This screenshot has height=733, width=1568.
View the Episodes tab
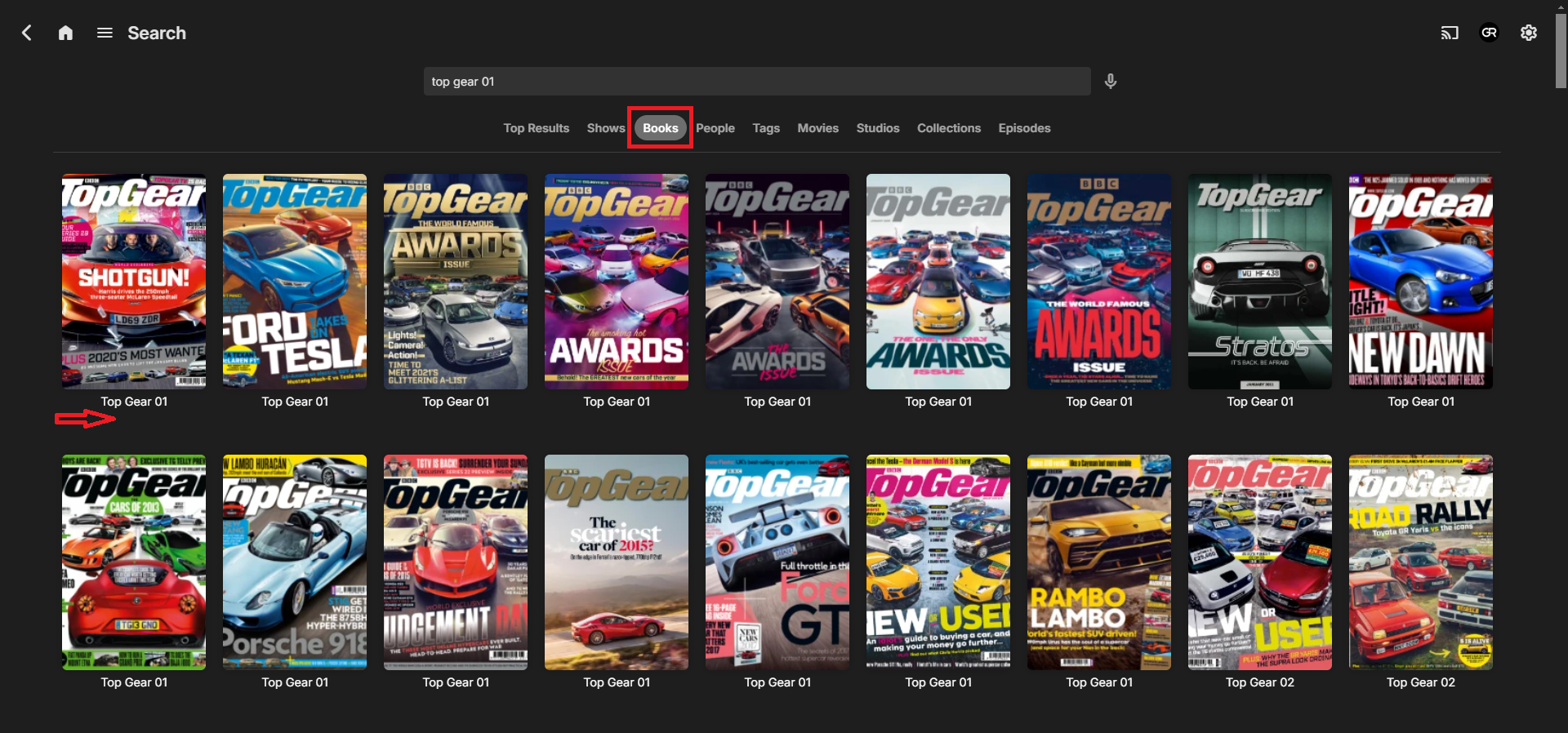coord(1024,128)
